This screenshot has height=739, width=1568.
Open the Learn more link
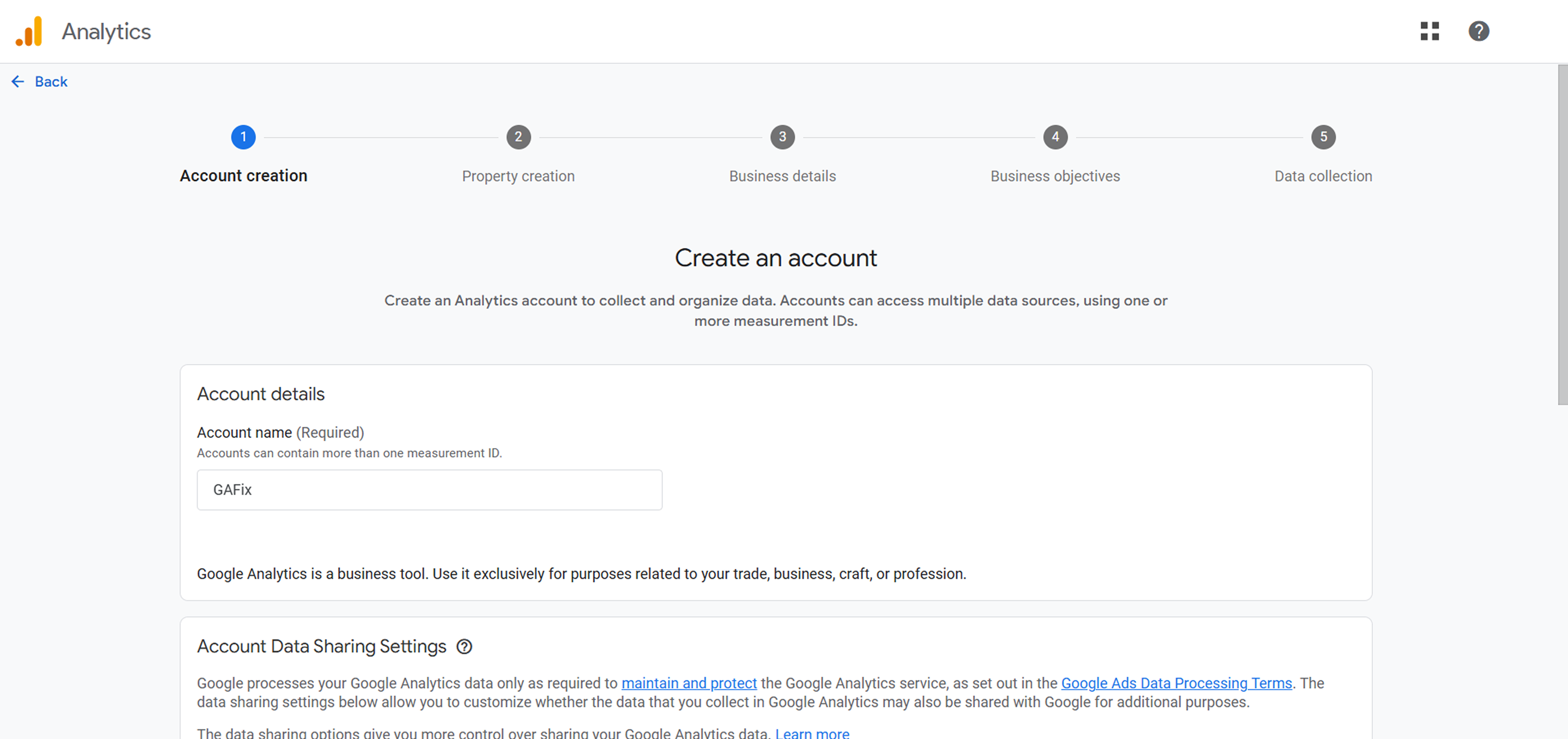click(x=812, y=733)
